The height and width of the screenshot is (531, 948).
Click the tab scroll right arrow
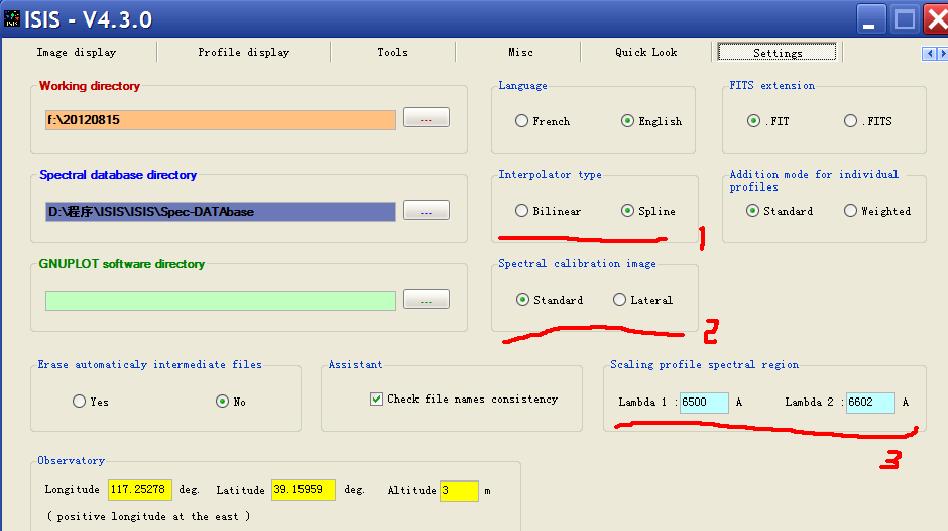pyautogui.click(x=942, y=54)
